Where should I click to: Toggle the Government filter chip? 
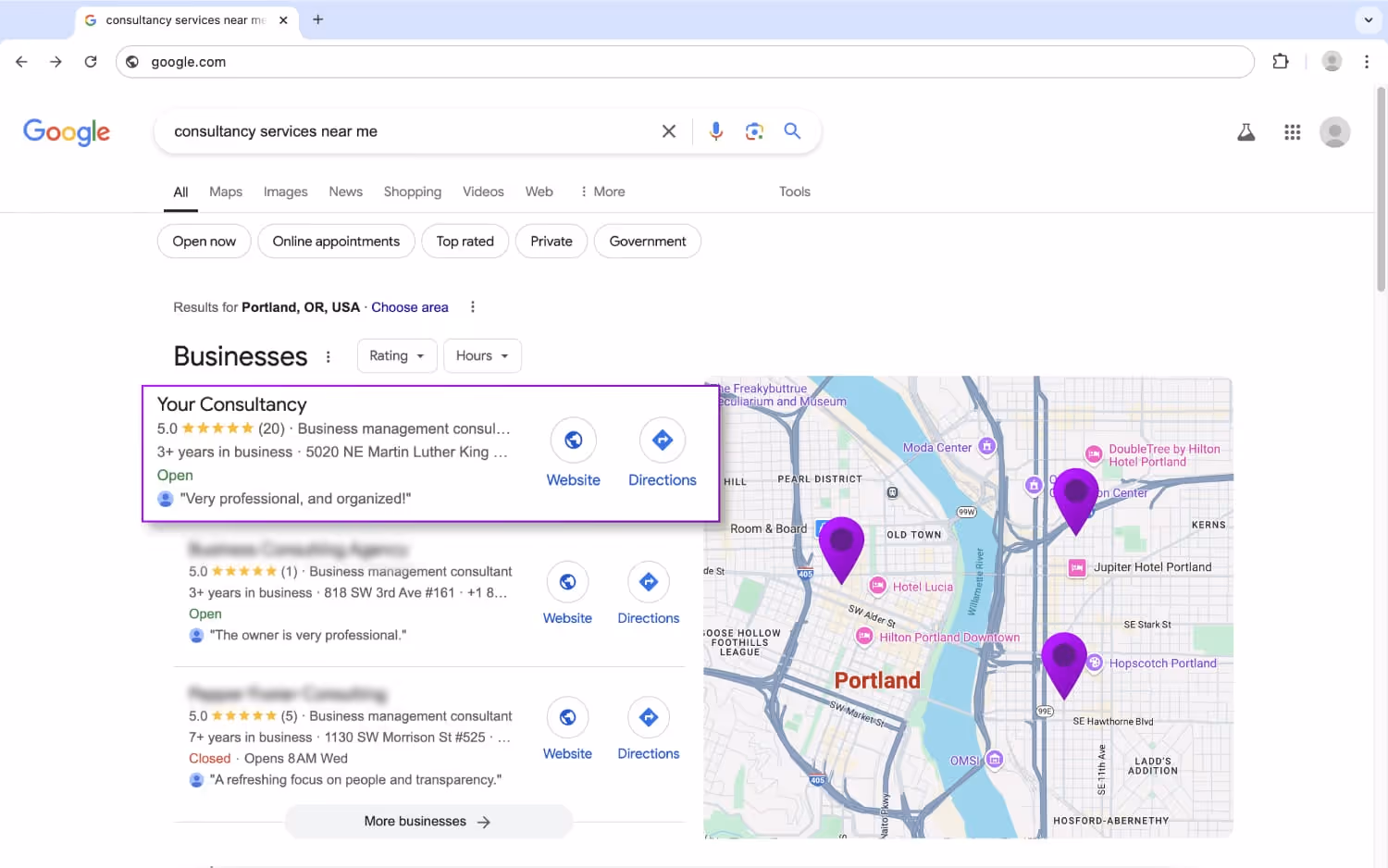point(648,242)
